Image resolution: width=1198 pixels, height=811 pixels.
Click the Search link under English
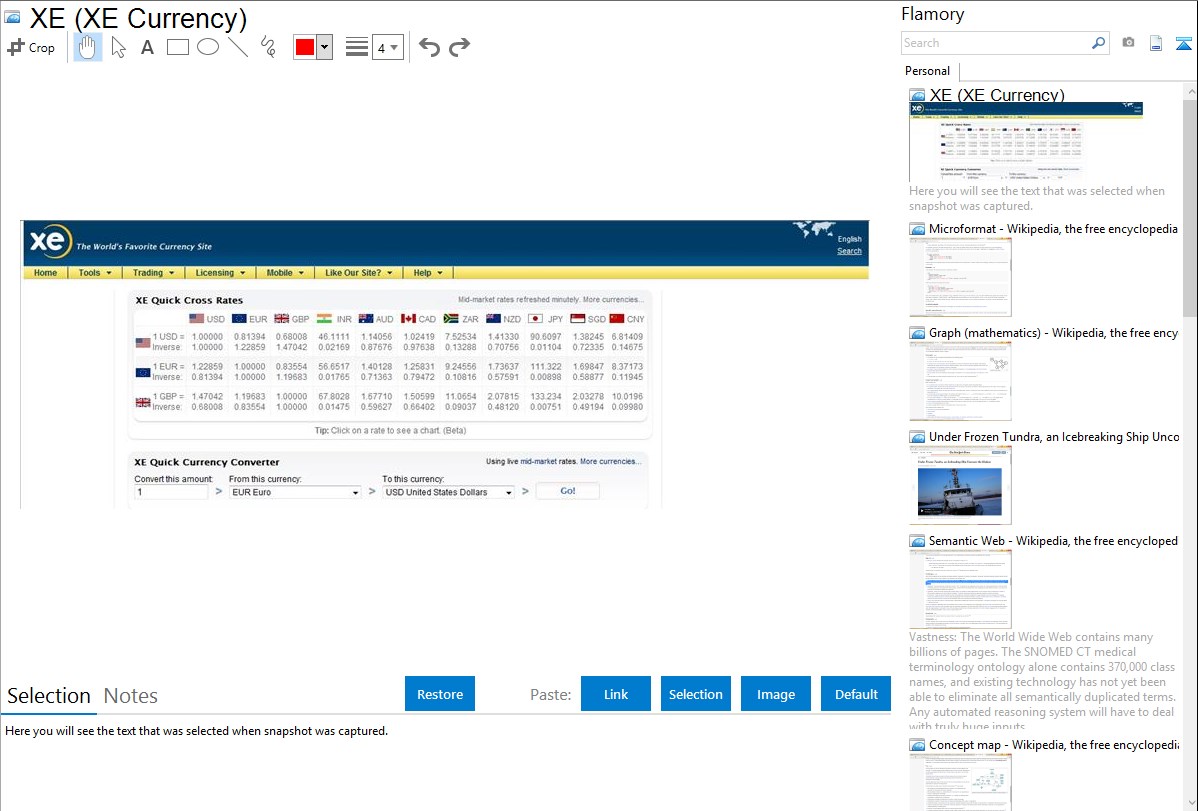coord(849,251)
